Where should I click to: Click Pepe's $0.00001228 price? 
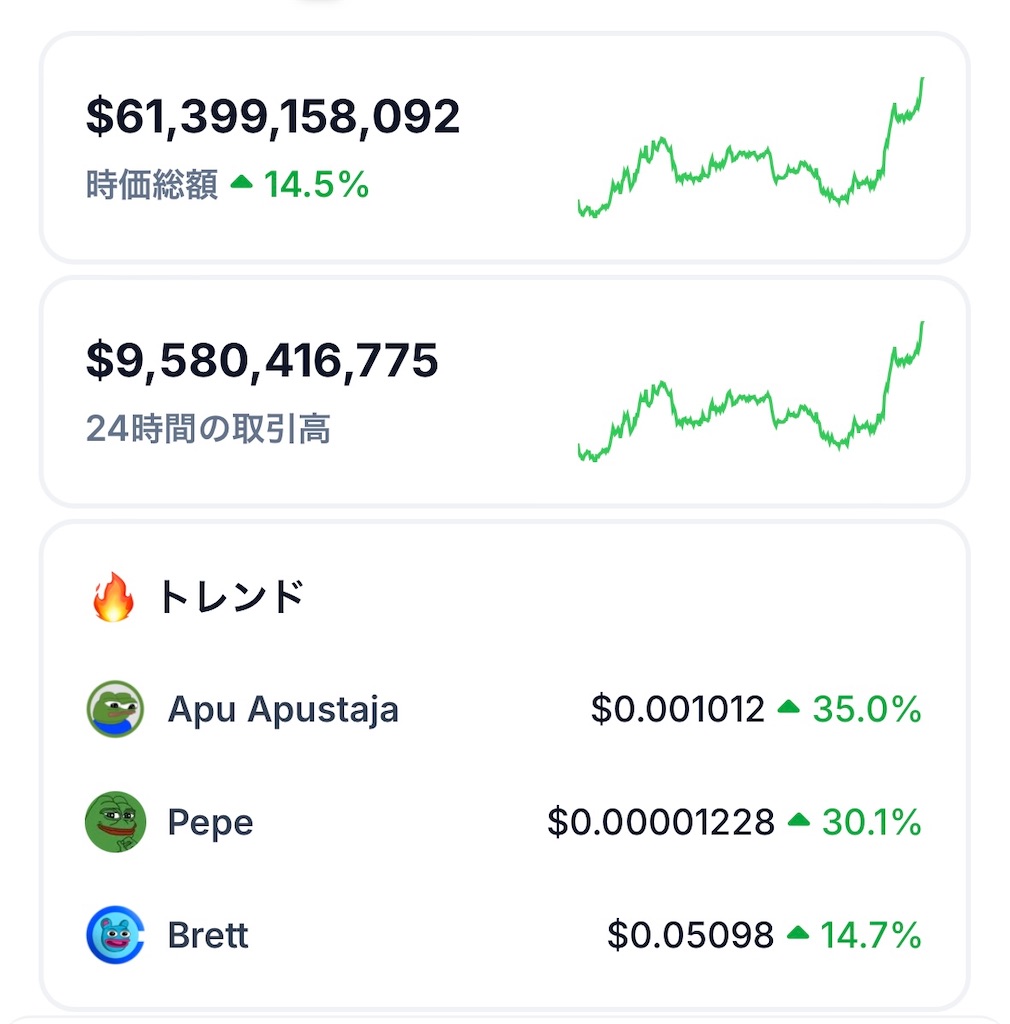tap(661, 822)
